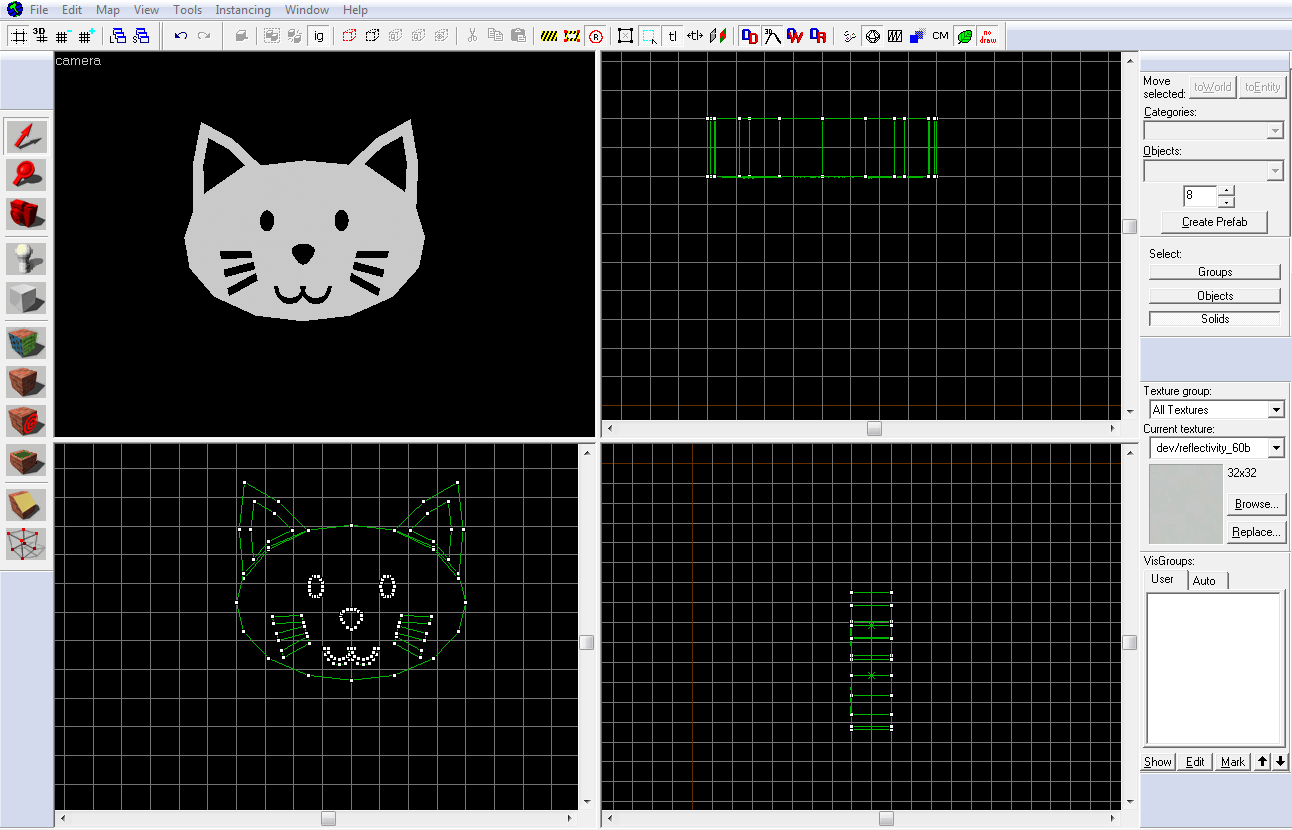Screen dimensions: 1292x830
Task: Toggle the ig ignore groups button
Action: [319, 36]
